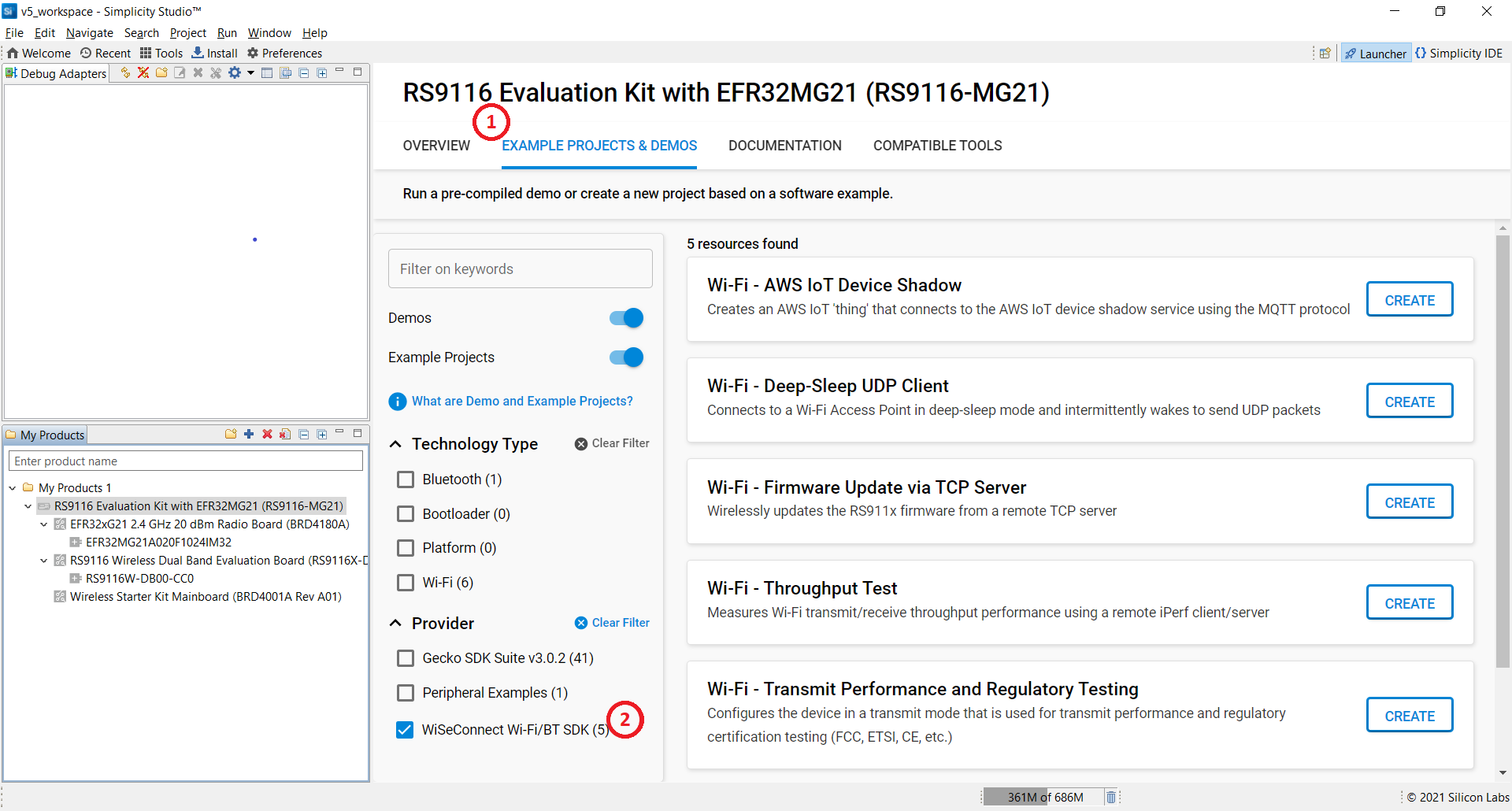
Task: Click the Debug Adapters settings gear icon
Action: (235, 72)
